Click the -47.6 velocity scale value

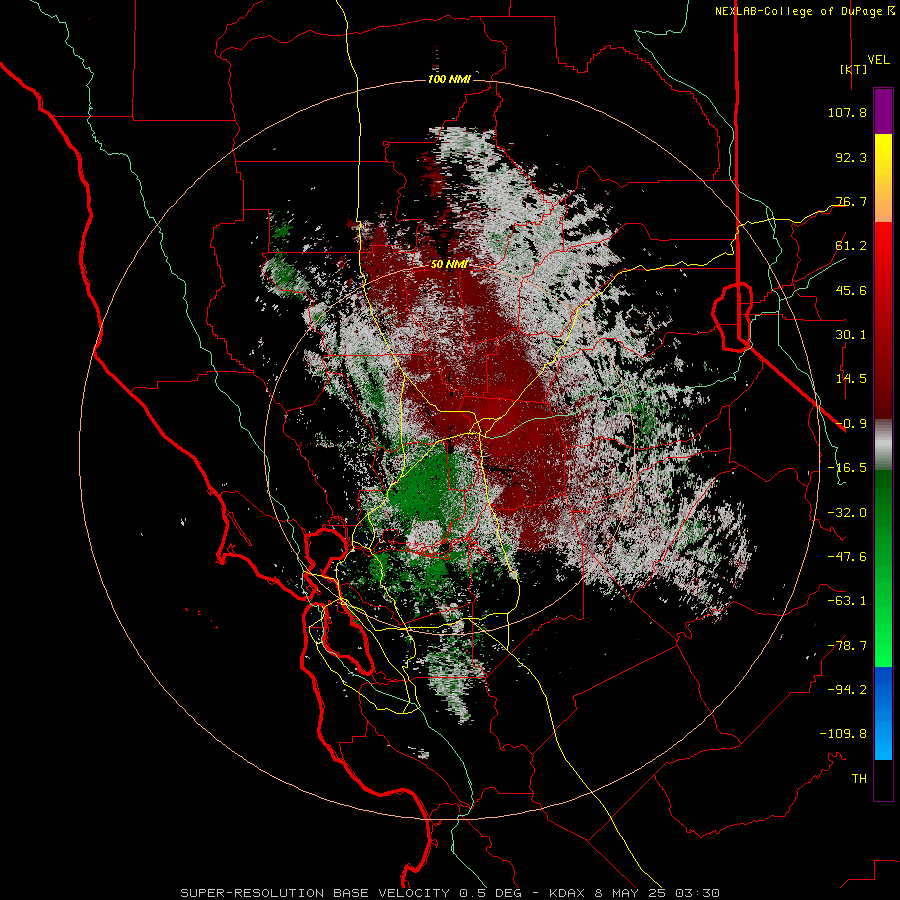[x=847, y=557]
